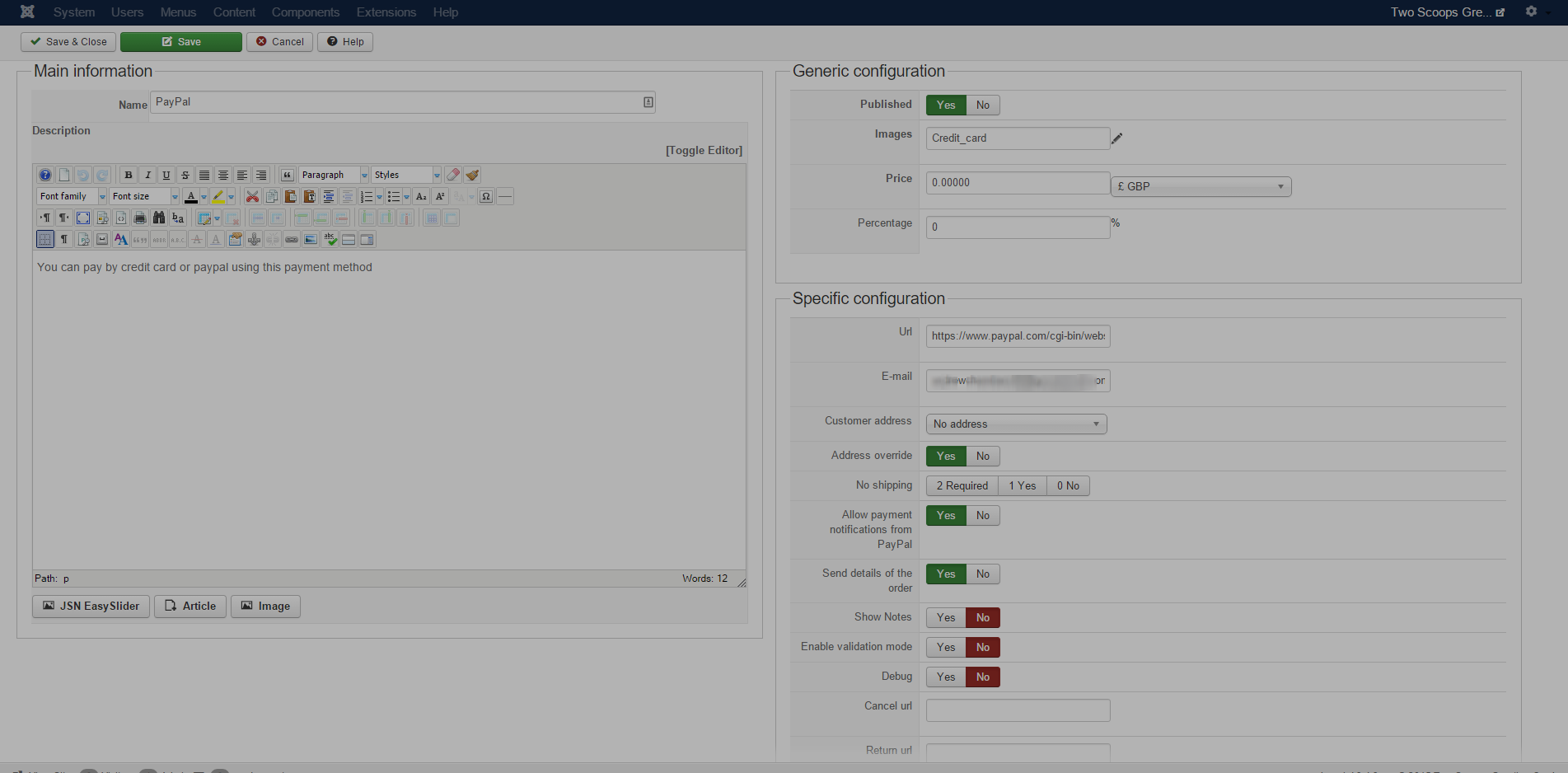Click the find and replace icon
Viewport: 1568px width, 773px height.
[178, 218]
